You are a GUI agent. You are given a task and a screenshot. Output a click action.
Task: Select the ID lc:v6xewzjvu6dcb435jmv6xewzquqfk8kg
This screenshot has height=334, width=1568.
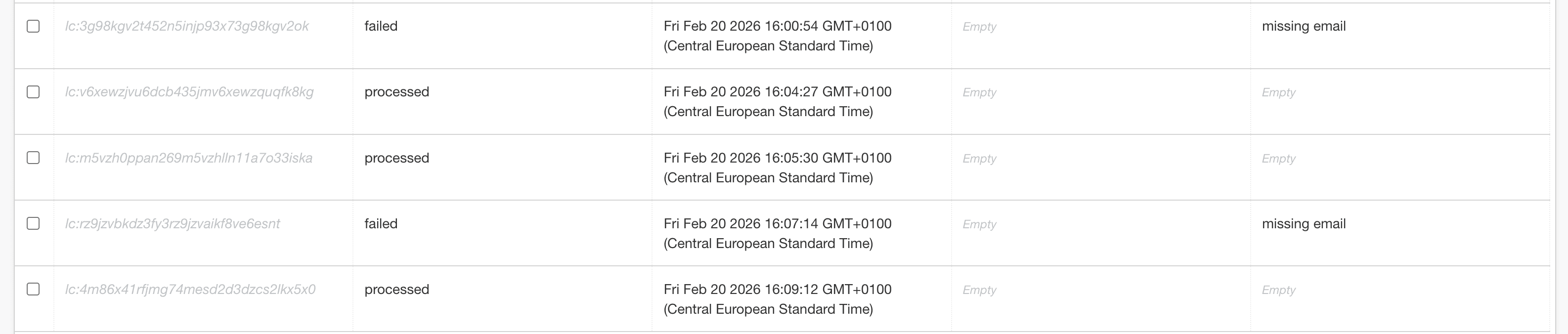[190, 91]
